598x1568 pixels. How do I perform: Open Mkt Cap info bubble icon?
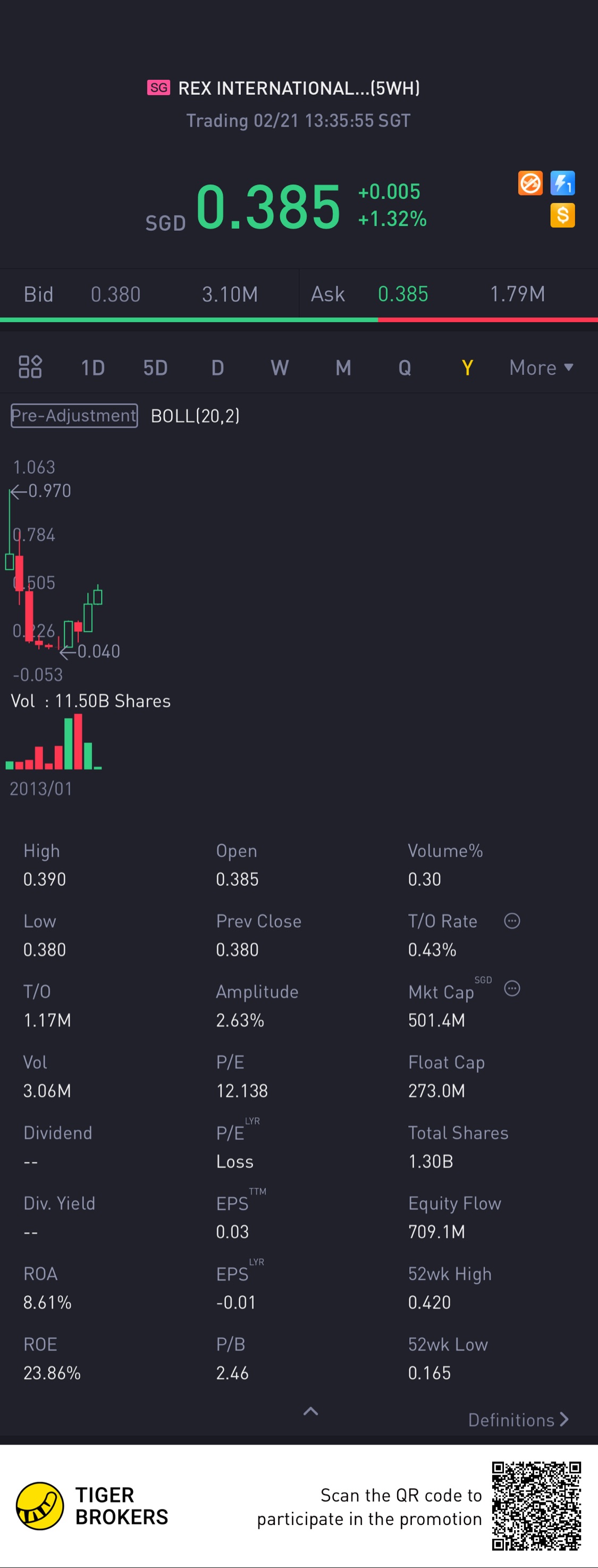(x=512, y=988)
